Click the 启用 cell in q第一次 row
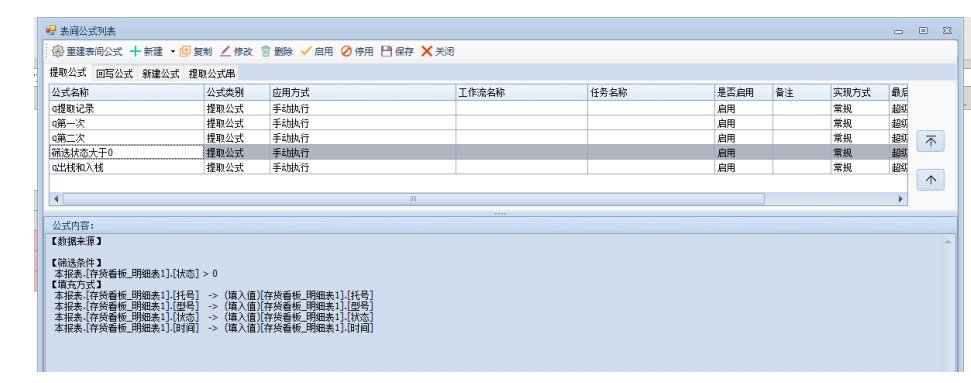This screenshot has width=971, height=383. 744,123
